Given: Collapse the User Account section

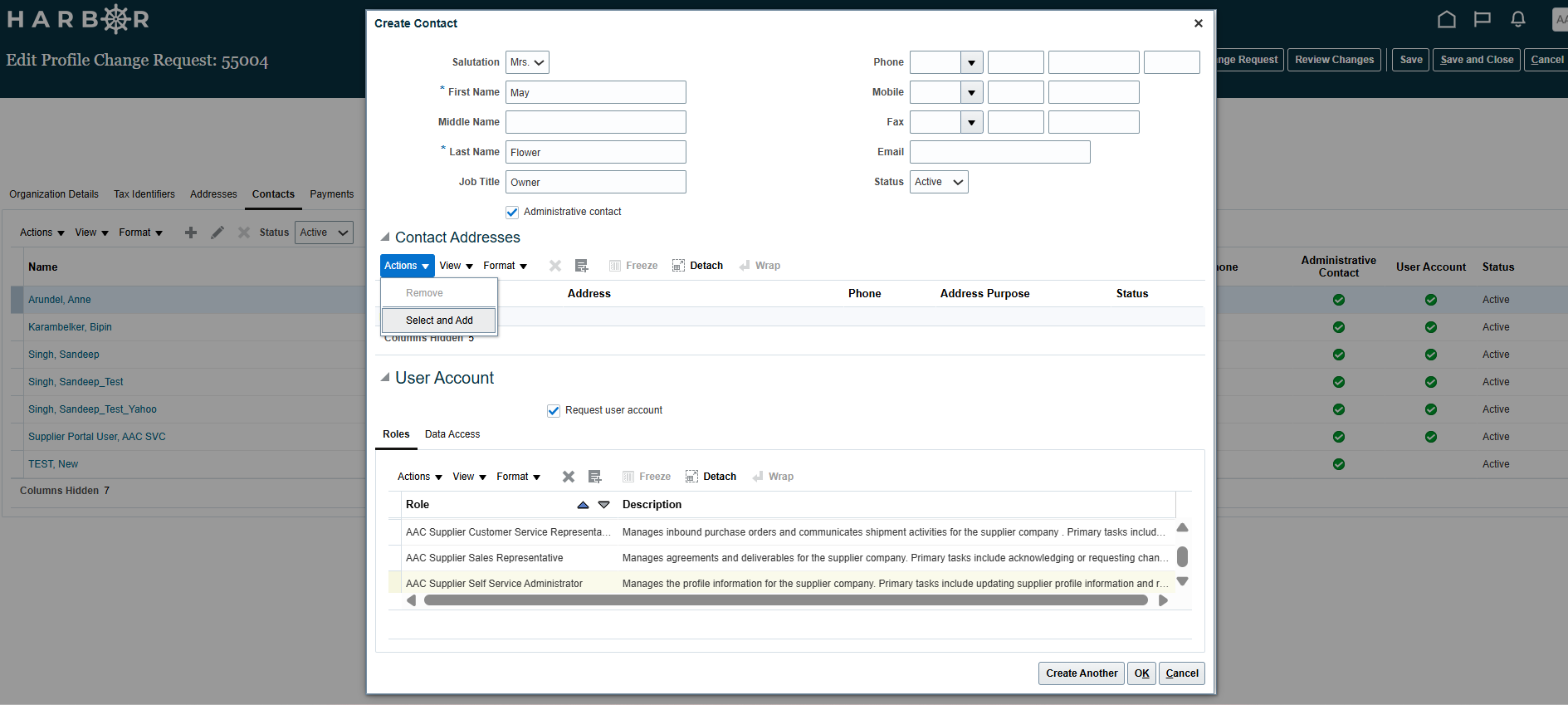Looking at the screenshot, I should (x=385, y=377).
